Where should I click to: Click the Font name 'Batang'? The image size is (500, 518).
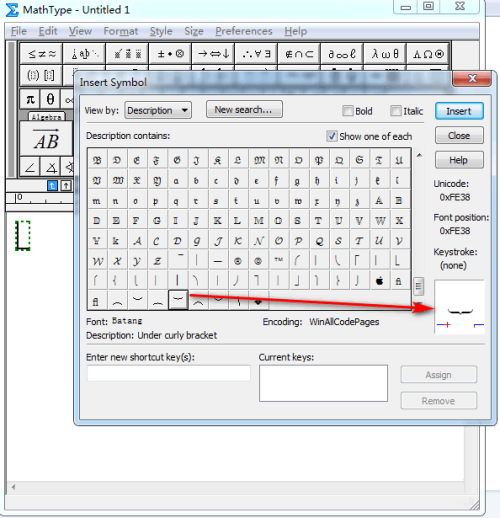pos(127,321)
